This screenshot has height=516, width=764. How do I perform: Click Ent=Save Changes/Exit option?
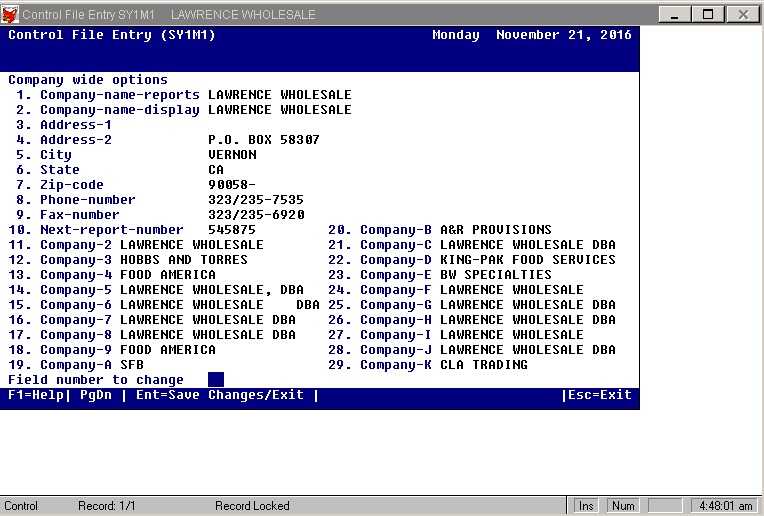click(x=220, y=395)
